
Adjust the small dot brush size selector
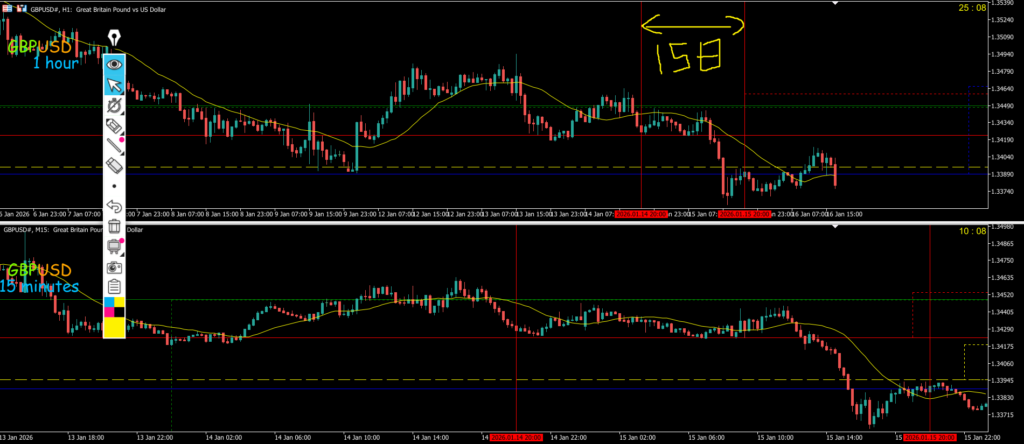click(x=114, y=186)
